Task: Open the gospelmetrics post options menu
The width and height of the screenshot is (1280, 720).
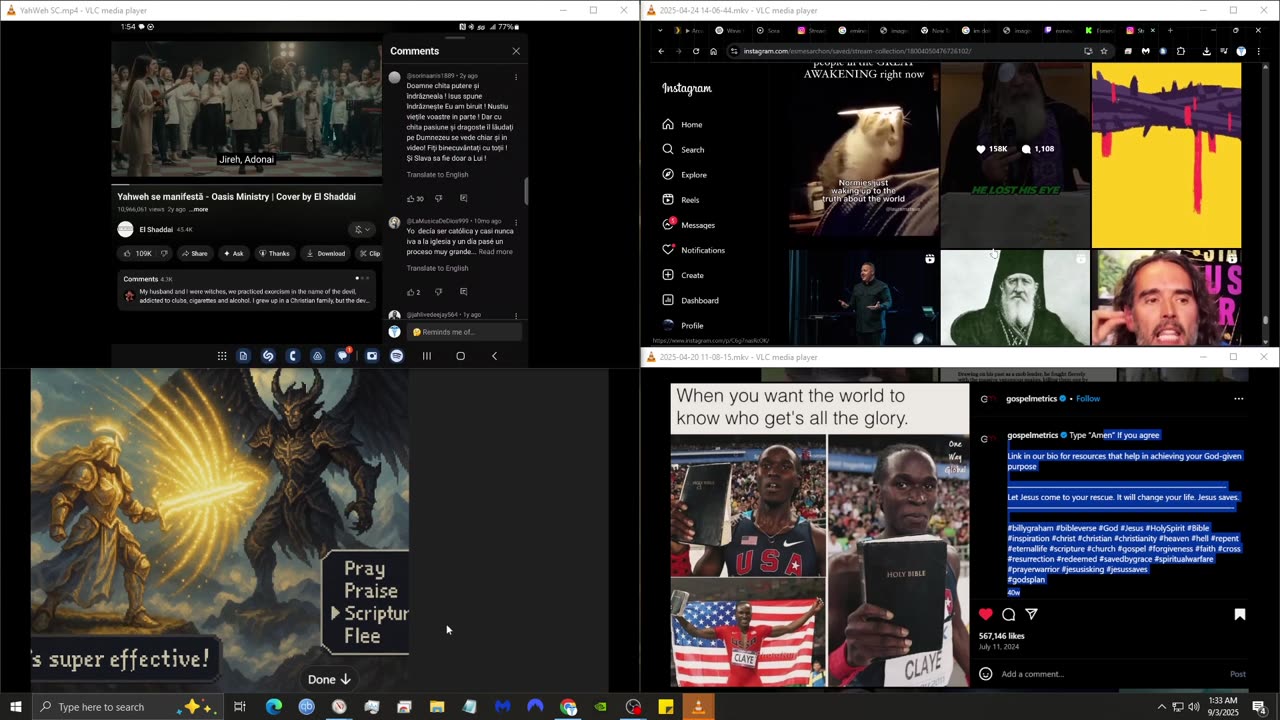Action: coord(1238,398)
